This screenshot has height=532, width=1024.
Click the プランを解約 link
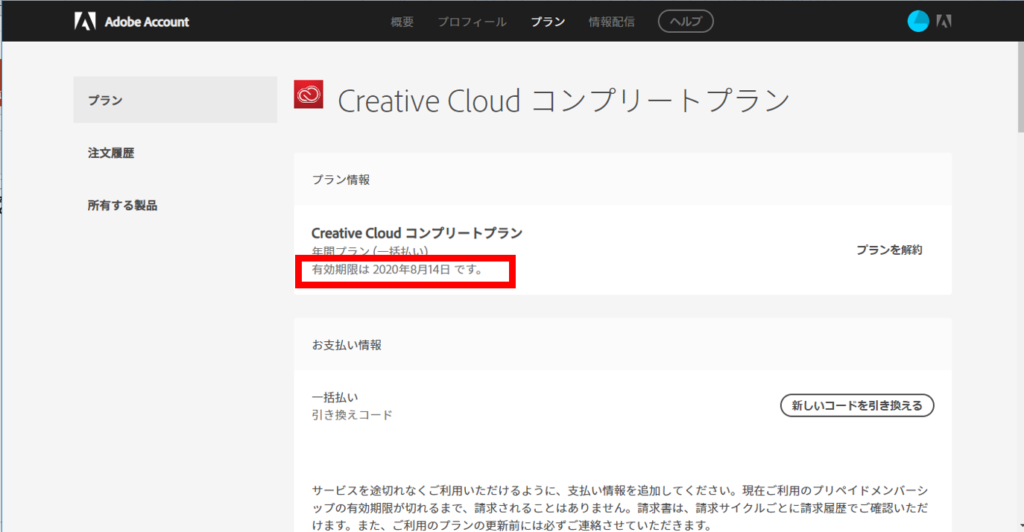pyautogui.click(x=889, y=250)
